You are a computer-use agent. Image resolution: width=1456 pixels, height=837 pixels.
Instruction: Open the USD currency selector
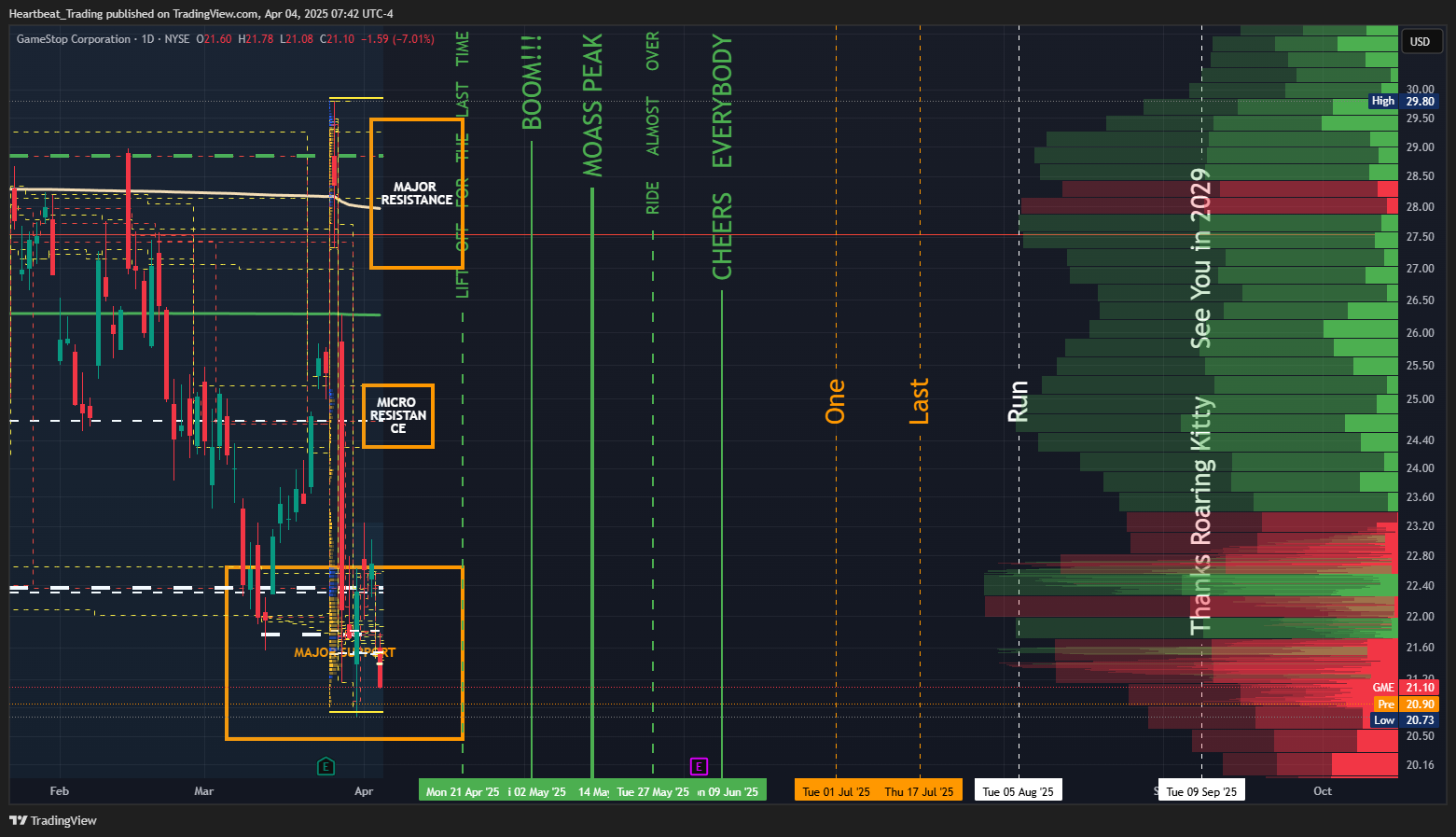pos(1420,41)
